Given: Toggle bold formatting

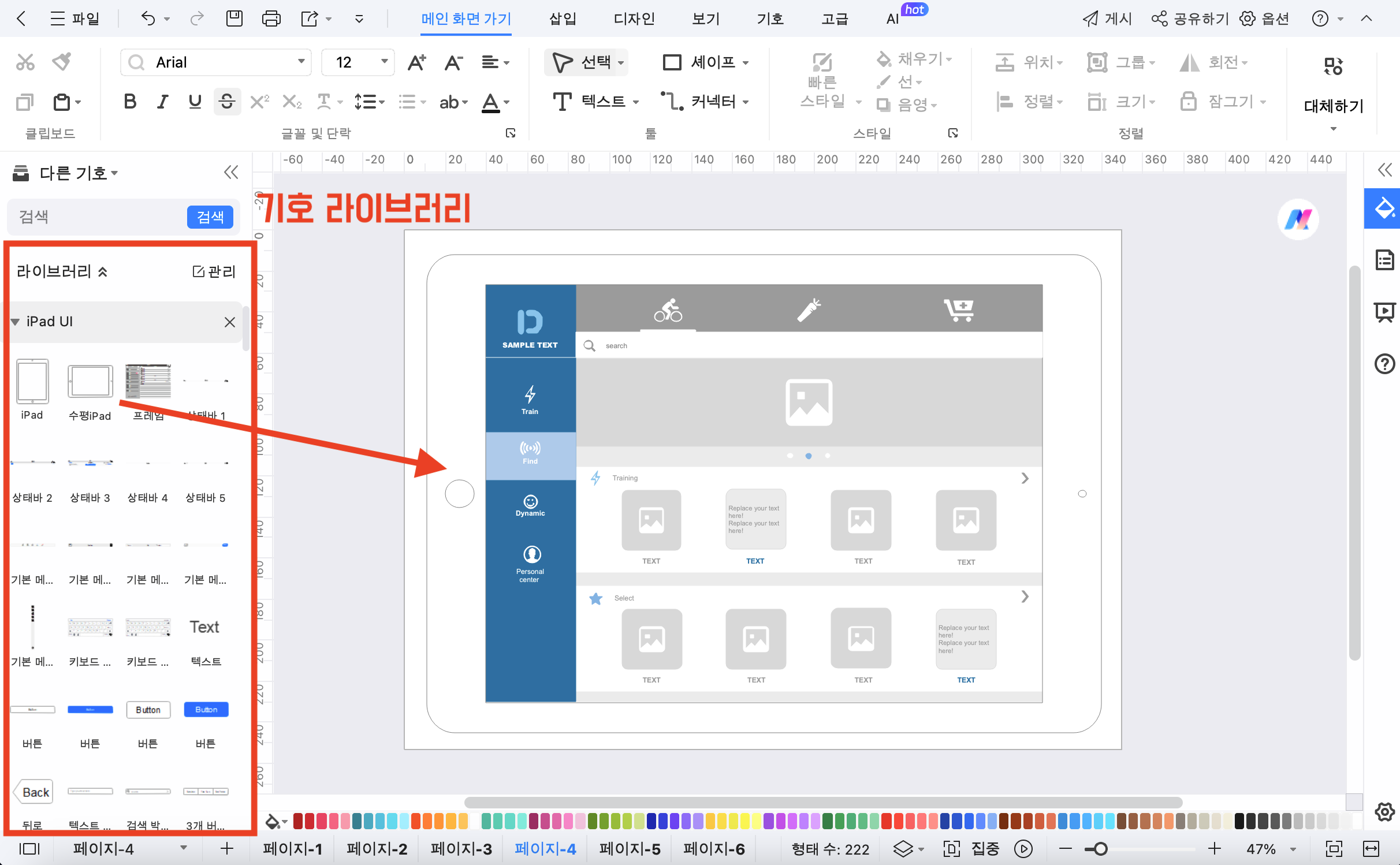Looking at the screenshot, I should pyautogui.click(x=130, y=102).
